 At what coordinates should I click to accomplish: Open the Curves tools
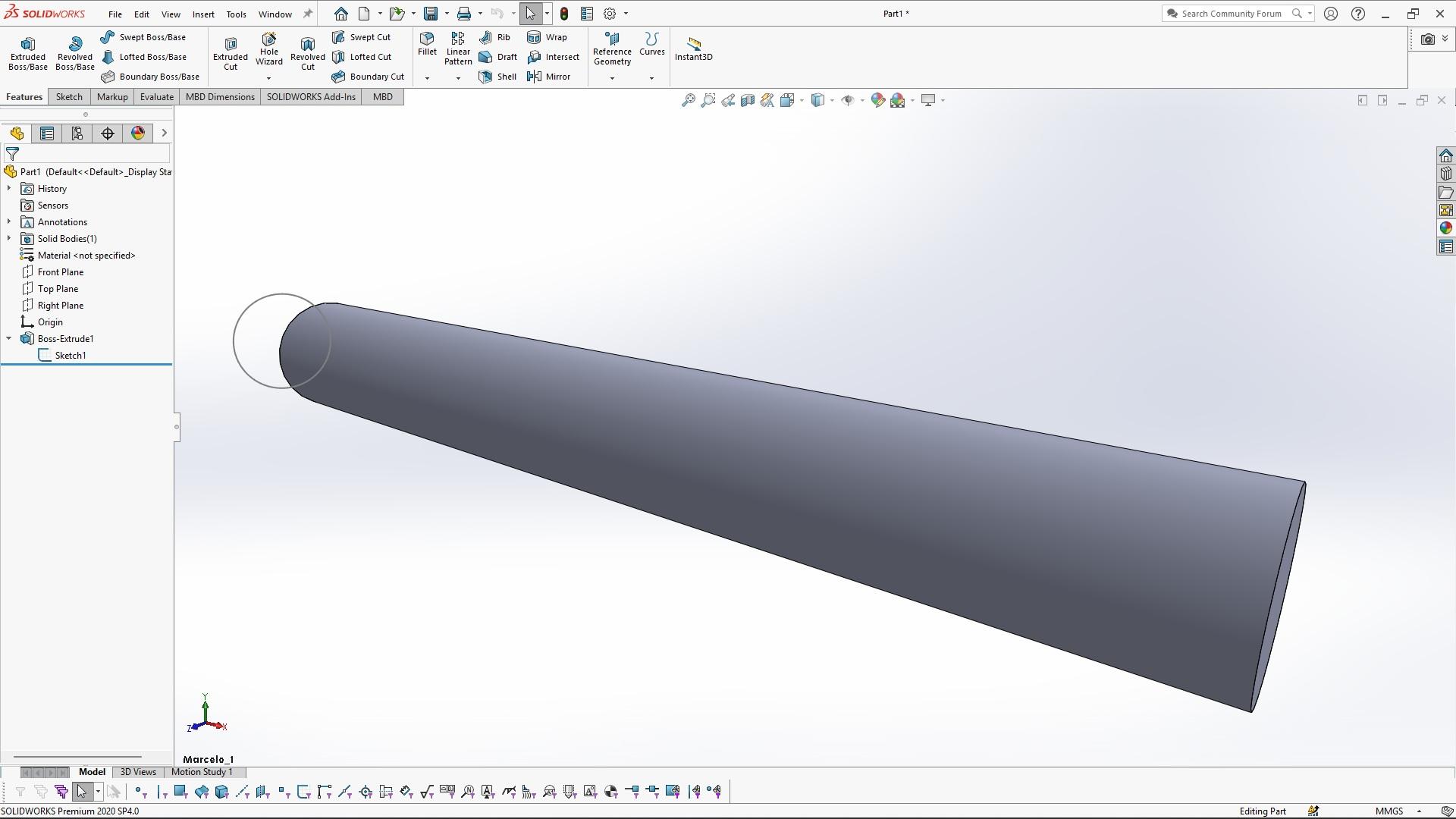pos(651,44)
